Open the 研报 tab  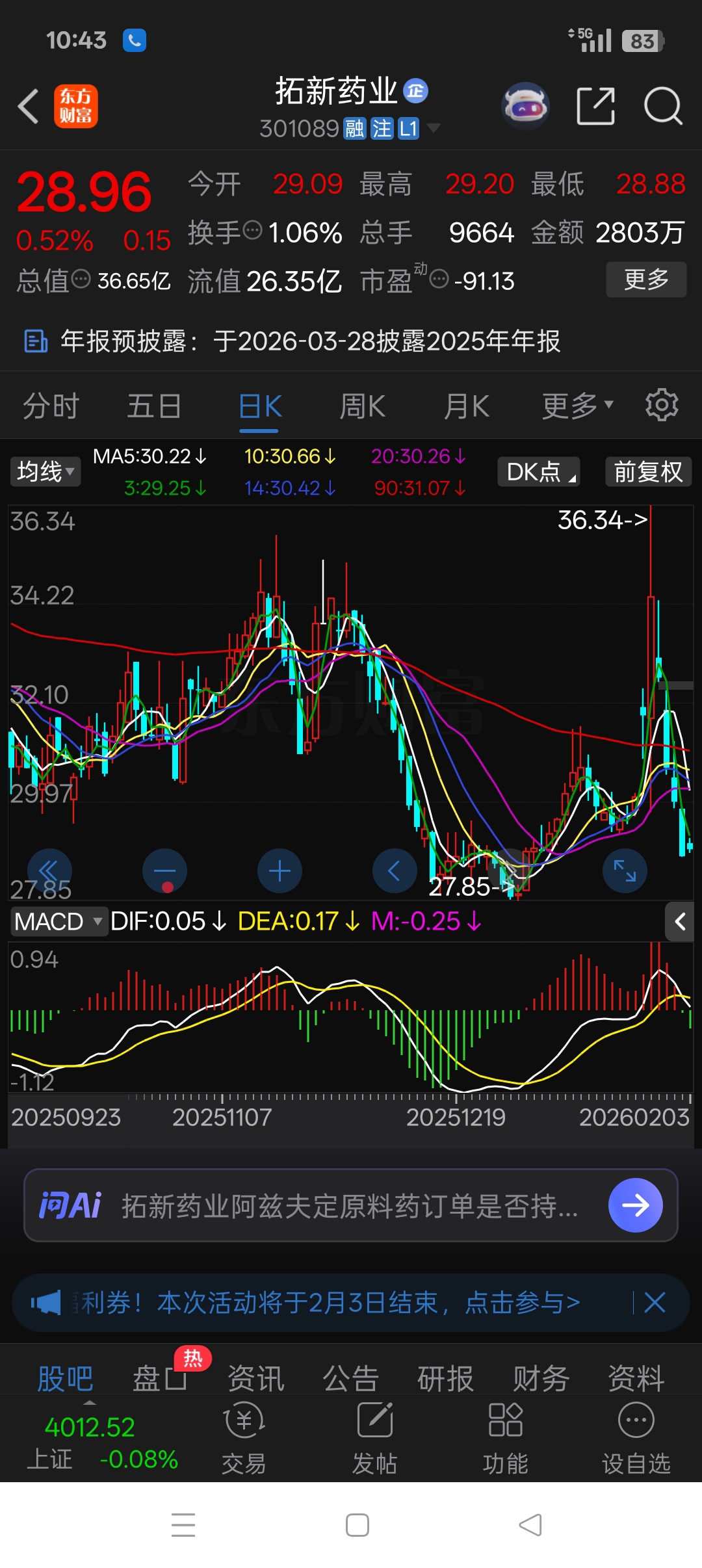pos(446,1378)
